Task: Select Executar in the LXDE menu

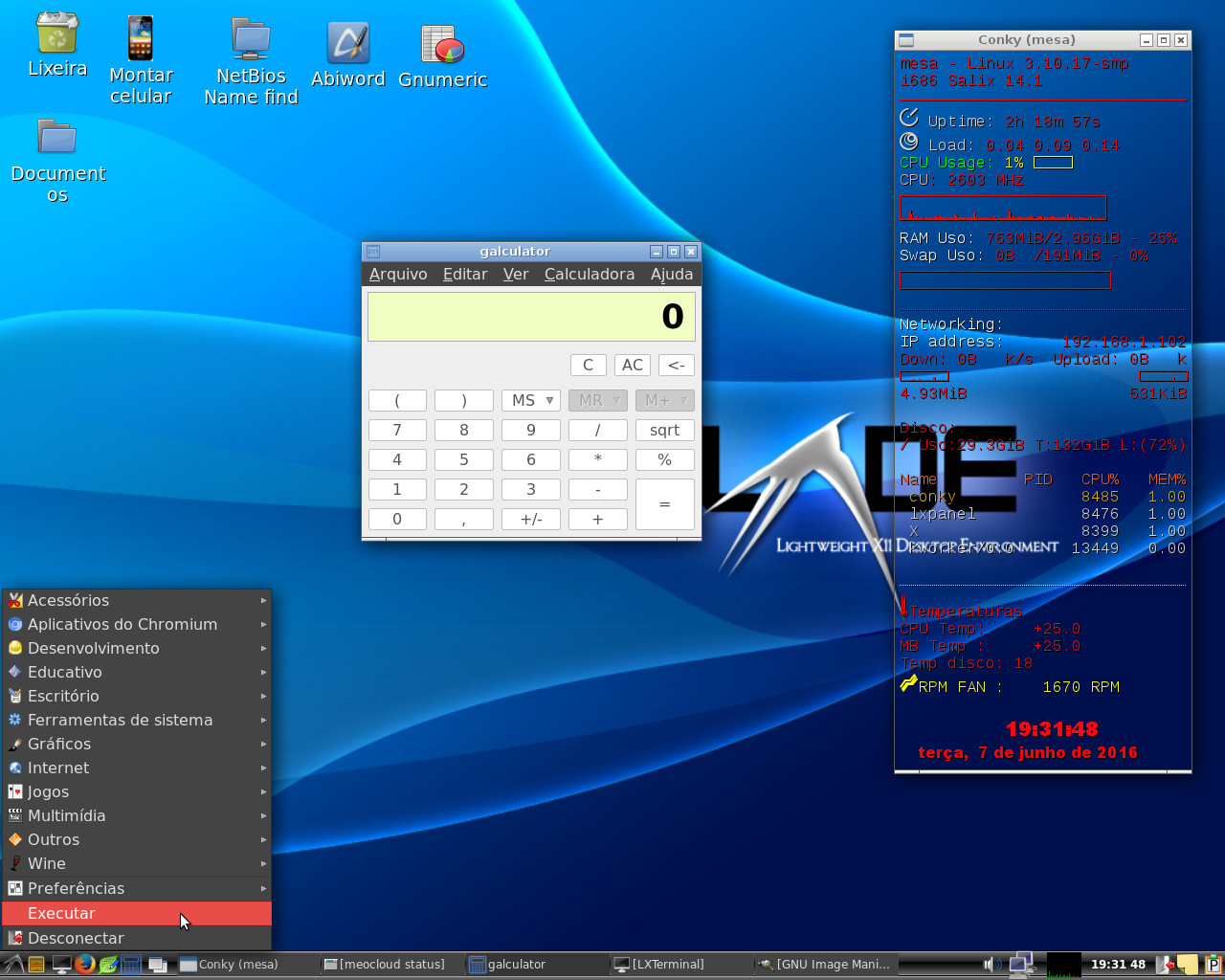Action: 61,913
